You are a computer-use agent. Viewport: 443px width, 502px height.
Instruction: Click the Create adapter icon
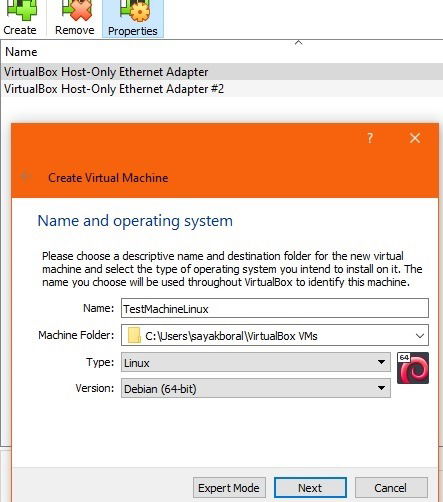22,18
